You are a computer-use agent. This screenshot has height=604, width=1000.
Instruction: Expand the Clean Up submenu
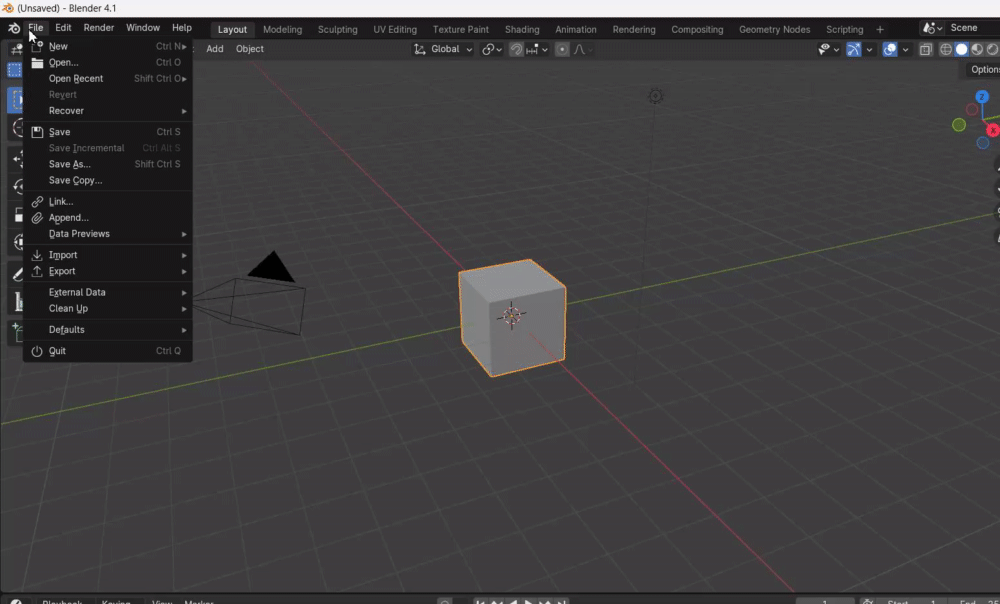coord(107,309)
